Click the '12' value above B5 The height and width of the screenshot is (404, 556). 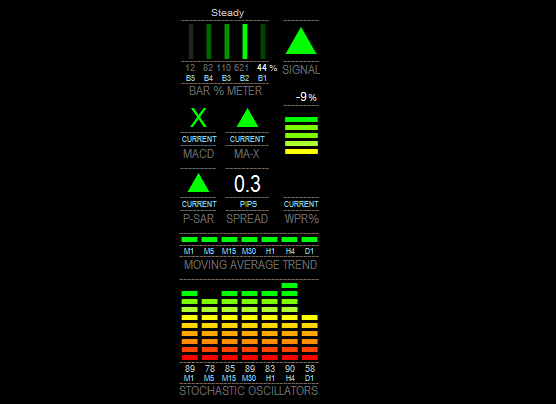click(x=190, y=68)
